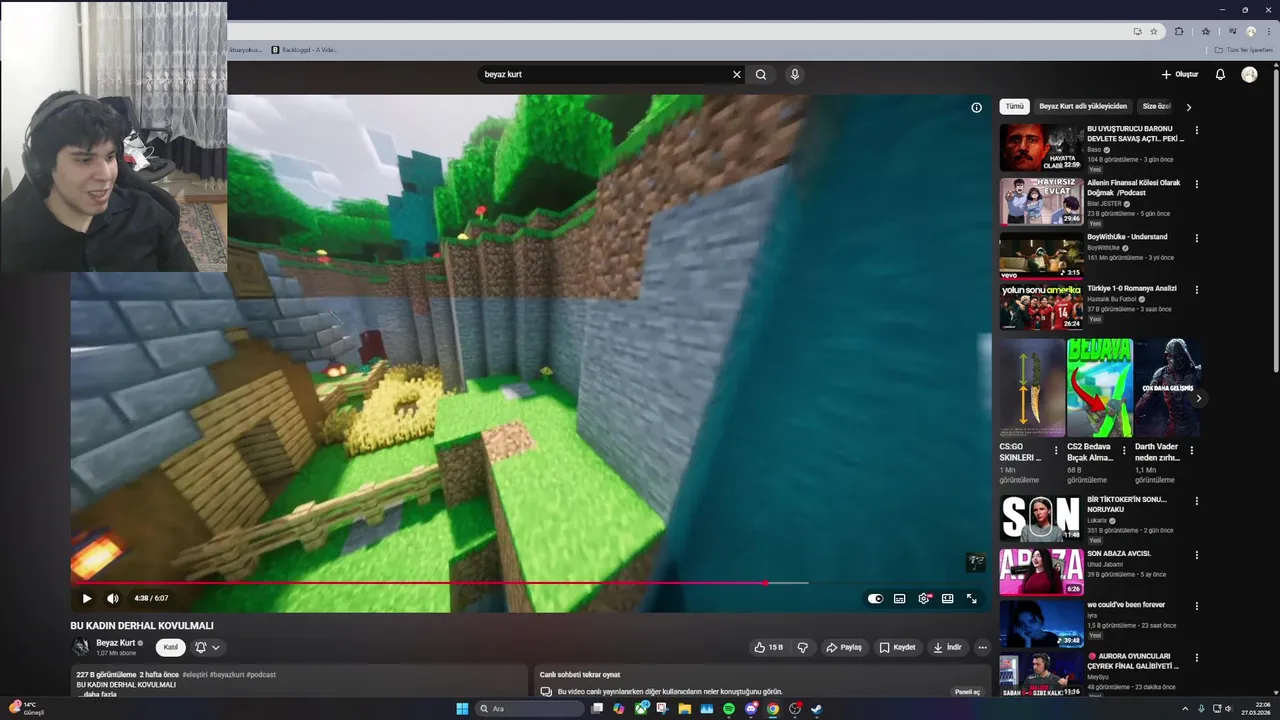Play the paused YouTube video
Viewport: 1280px width, 720px height.
click(87, 598)
